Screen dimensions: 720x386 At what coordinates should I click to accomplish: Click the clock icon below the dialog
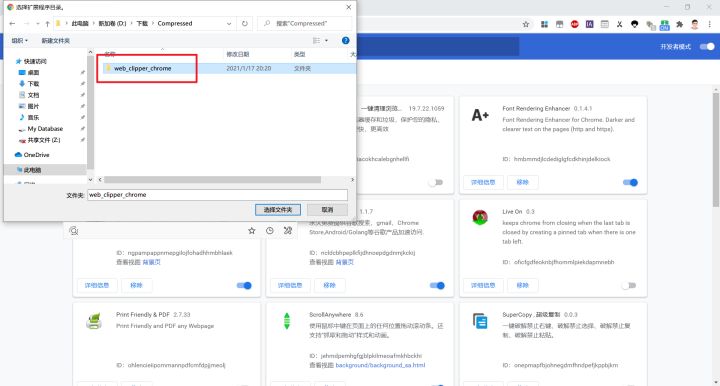(270, 231)
